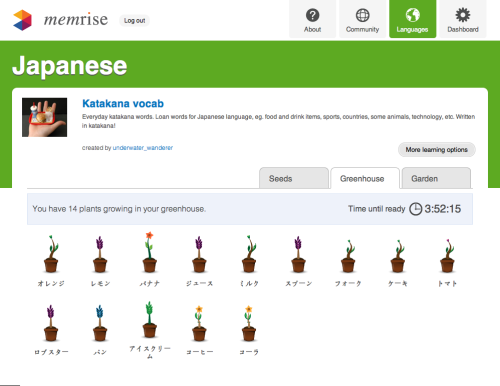Select the スプーン potted plant
This screenshot has width=500, height=386.
[298, 254]
